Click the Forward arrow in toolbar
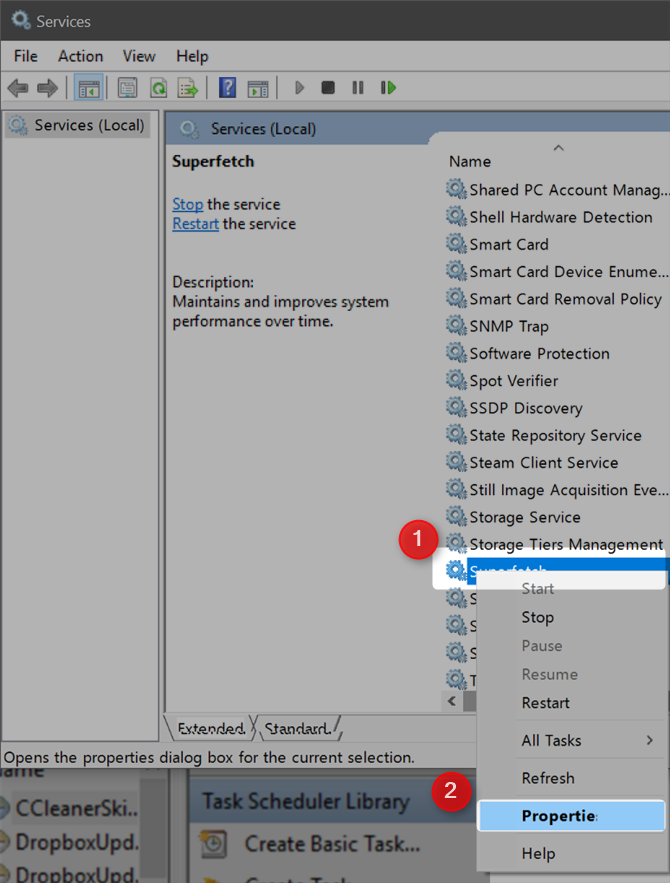 [x=46, y=88]
